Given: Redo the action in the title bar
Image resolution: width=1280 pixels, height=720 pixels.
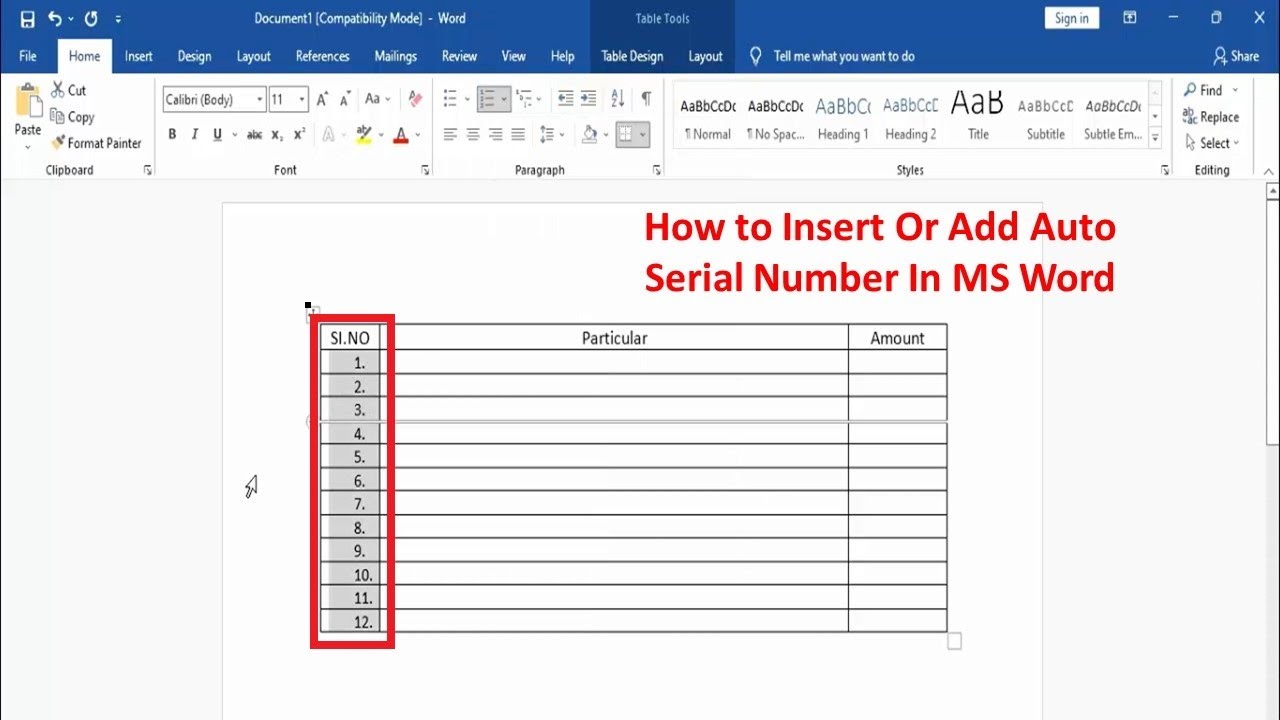Looking at the screenshot, I should 91,18.
